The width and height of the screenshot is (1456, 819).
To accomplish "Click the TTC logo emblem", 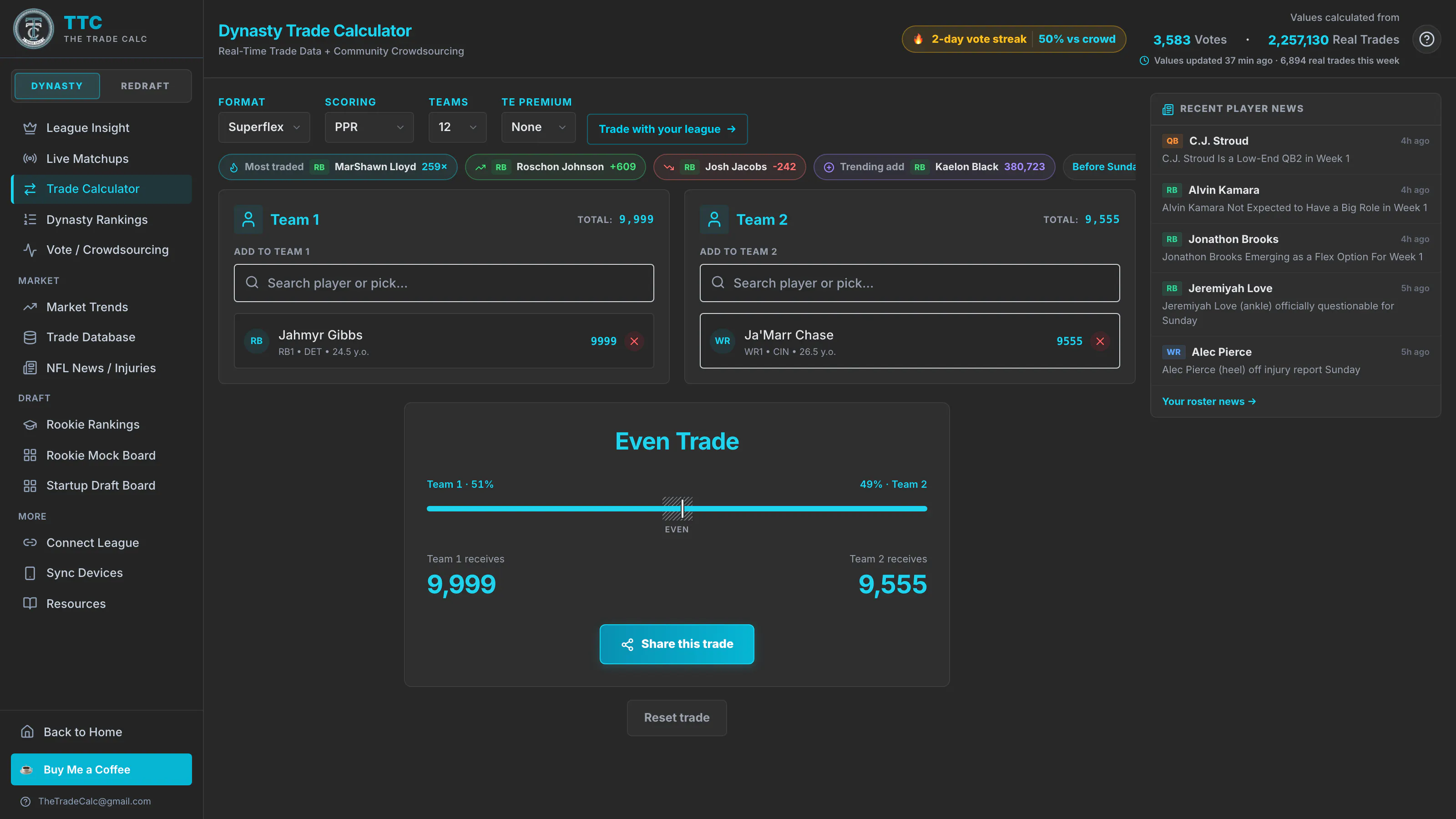I will [x=33, y=29].
